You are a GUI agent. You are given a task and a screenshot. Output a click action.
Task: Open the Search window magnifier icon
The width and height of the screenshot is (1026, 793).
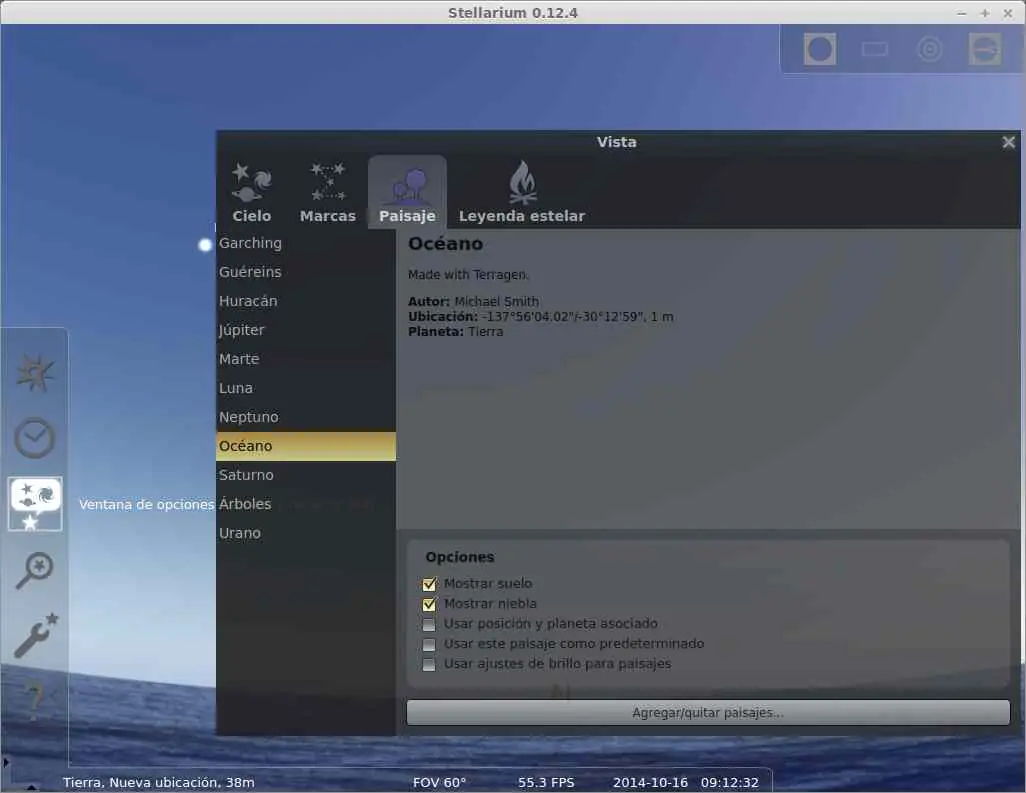tap(35, 569)
